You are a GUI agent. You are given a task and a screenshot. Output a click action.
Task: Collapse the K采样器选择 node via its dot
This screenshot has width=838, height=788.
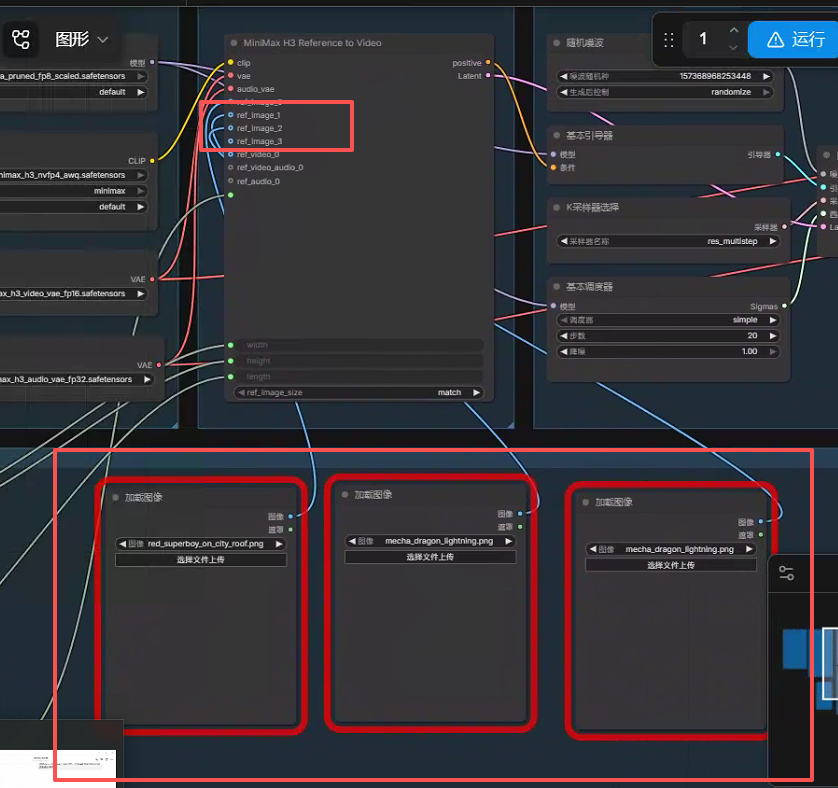pyautogui.click(x=556, y=207)
